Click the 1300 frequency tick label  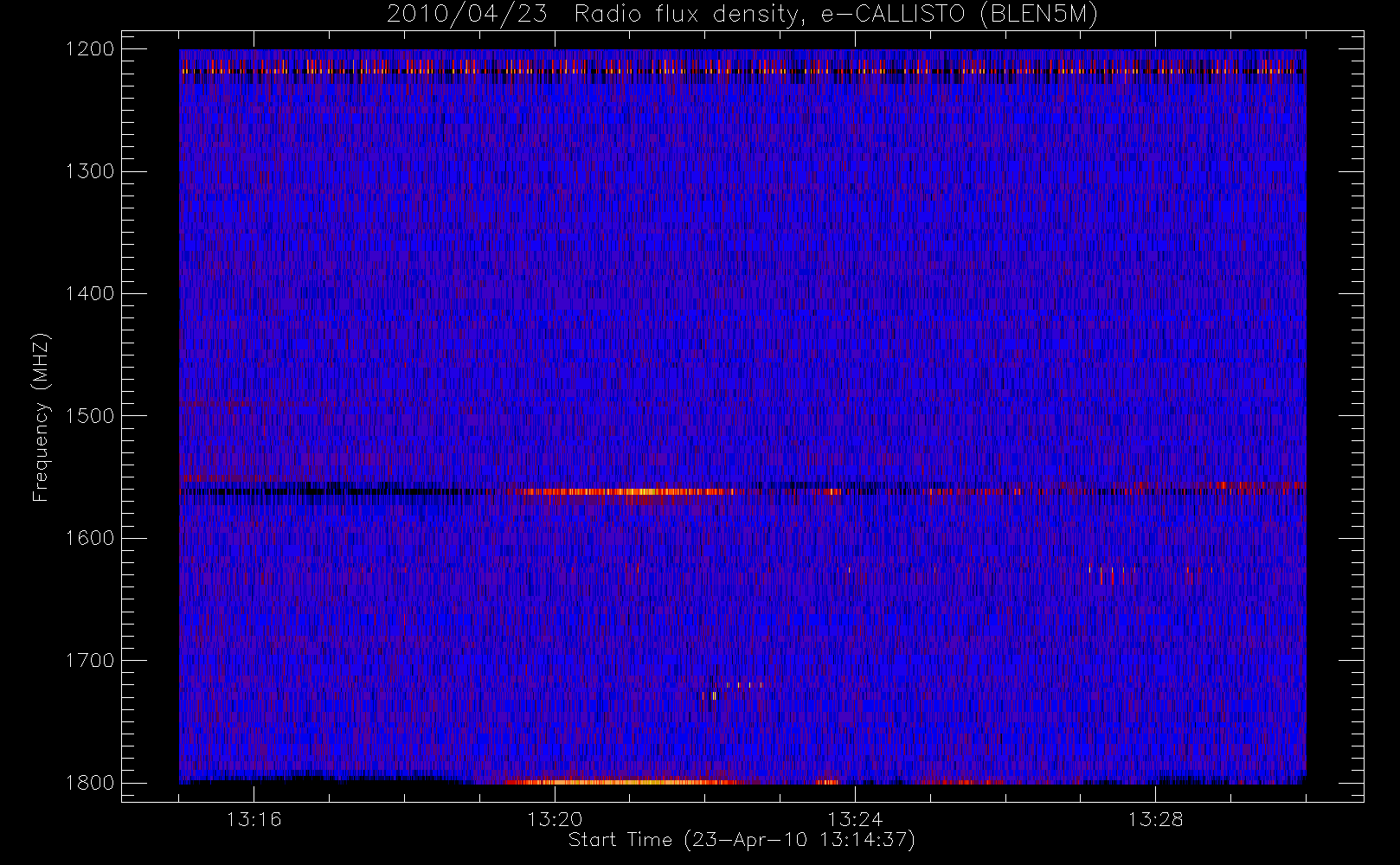click(x=90, y=171)
